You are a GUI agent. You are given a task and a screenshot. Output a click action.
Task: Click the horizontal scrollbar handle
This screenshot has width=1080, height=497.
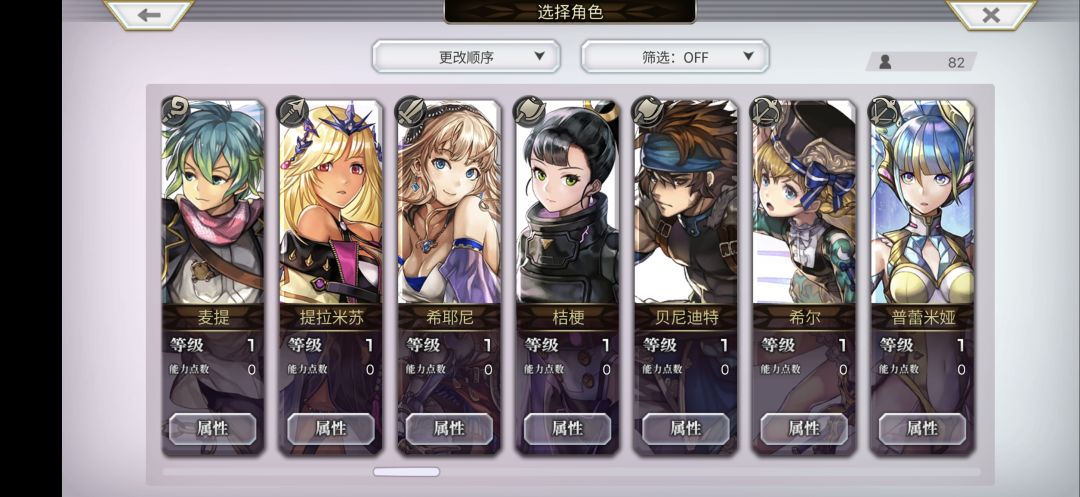pyautogui.click(x=406, y=472)
